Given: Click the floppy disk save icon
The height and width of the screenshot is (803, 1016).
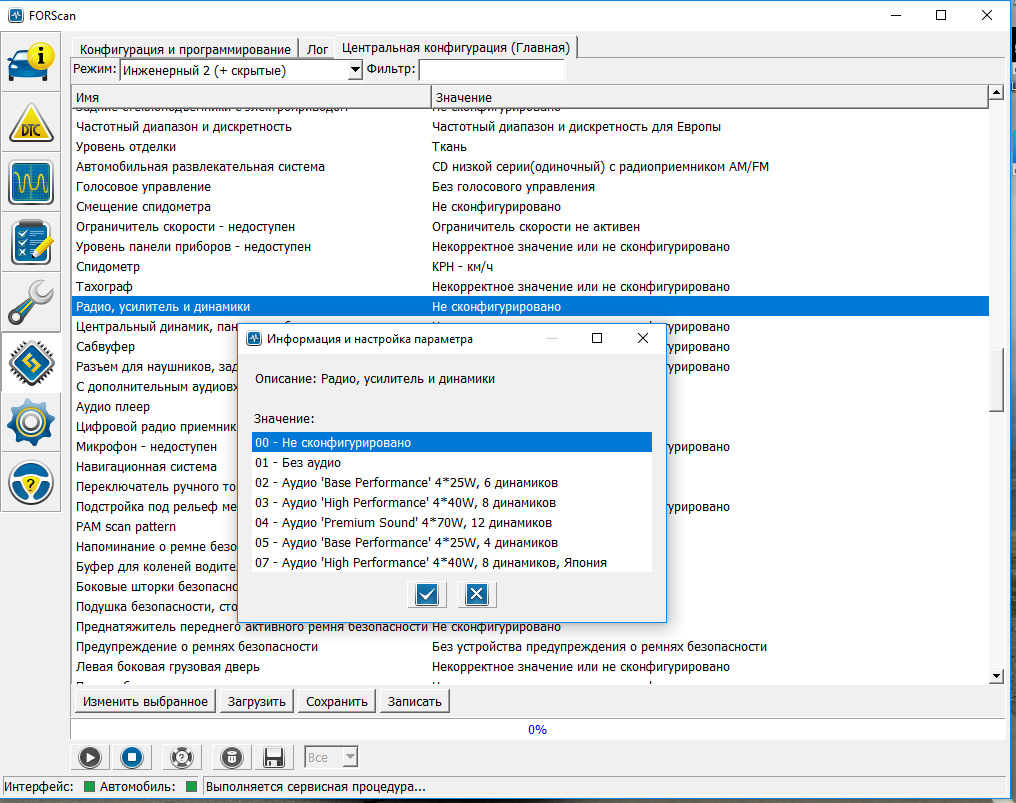Looking at the screenshot, I should click(x=273, y=757).
